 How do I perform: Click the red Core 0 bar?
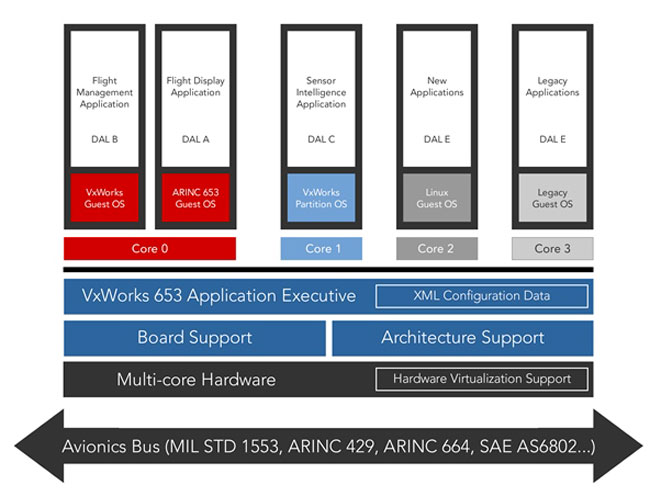(150, 249)
